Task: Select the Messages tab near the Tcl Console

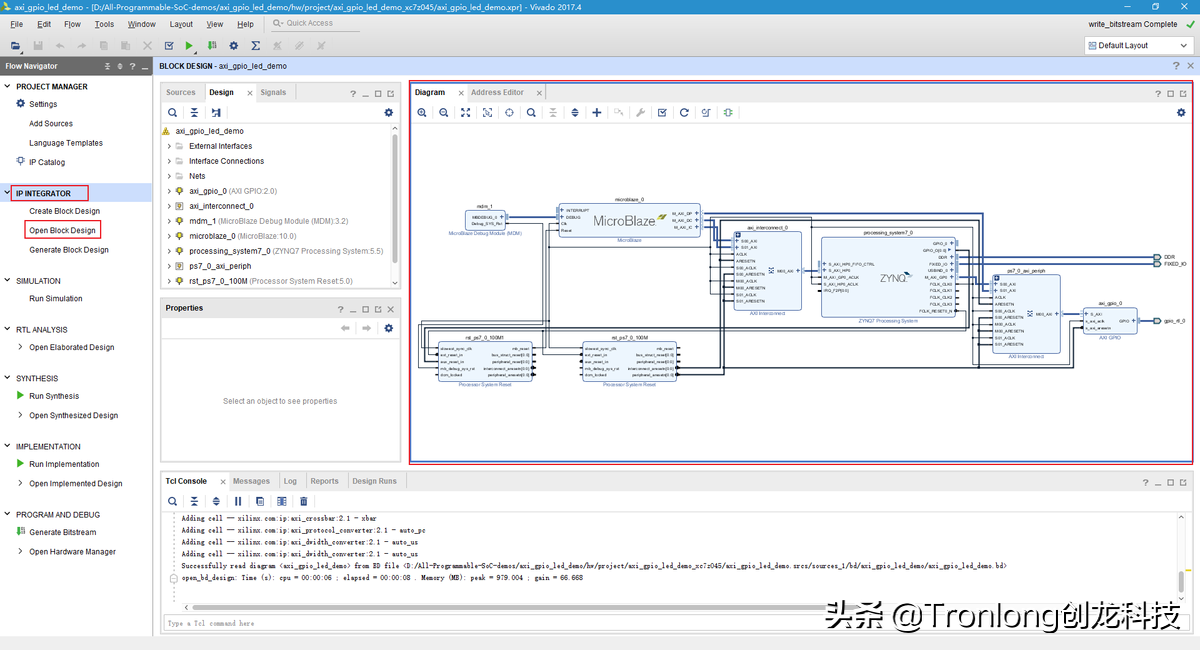Action: coord(251,480)
